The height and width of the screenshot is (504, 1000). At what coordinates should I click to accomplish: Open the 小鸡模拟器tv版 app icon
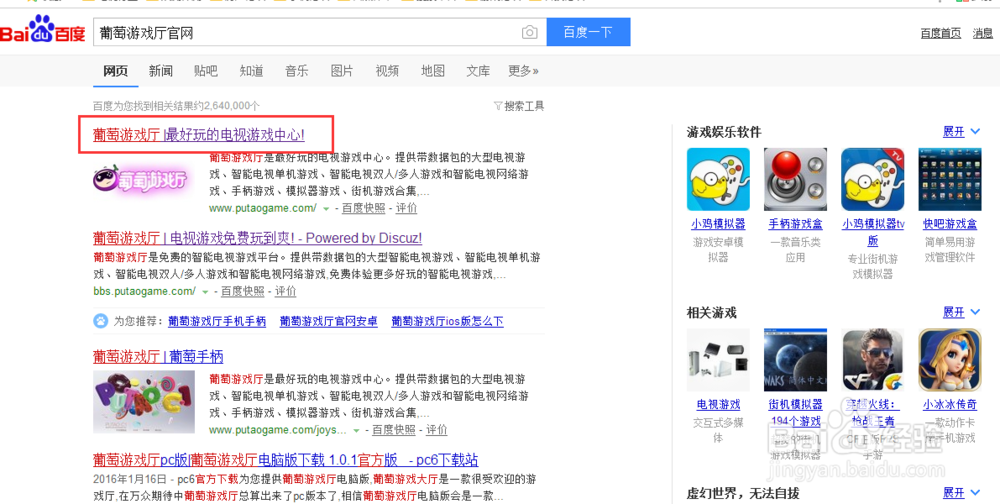pos(872,179)
